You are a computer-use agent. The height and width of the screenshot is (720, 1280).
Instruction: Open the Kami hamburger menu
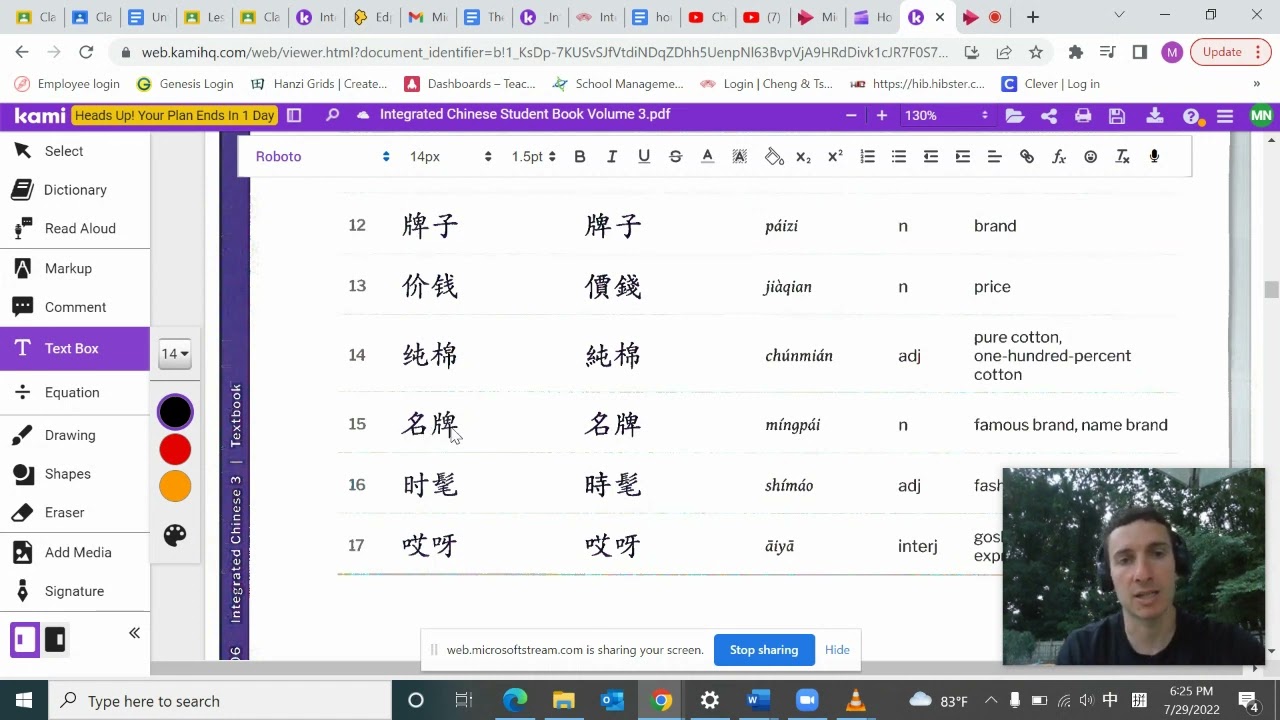(x=1225, y=116)
